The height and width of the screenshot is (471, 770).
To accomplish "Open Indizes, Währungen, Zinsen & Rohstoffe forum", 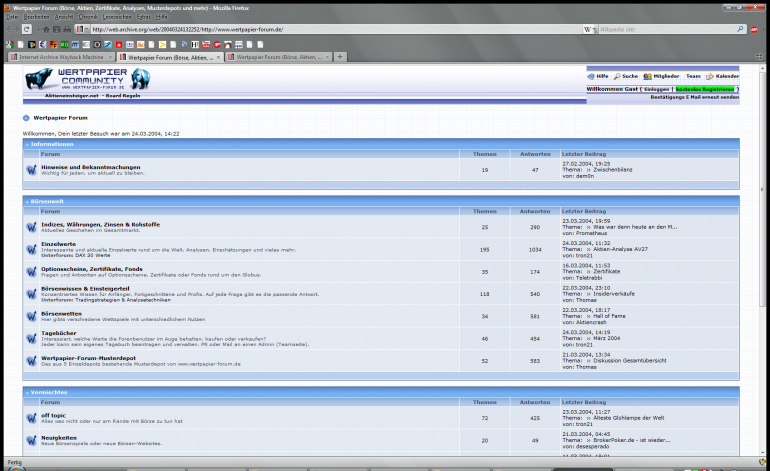I will click(x=100, y=224).
